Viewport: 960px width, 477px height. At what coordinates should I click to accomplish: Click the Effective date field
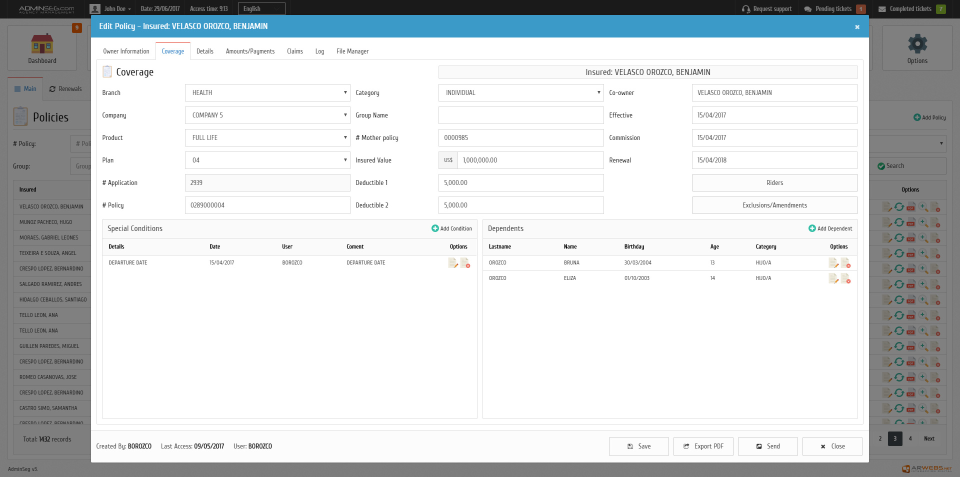click(774, 115)
